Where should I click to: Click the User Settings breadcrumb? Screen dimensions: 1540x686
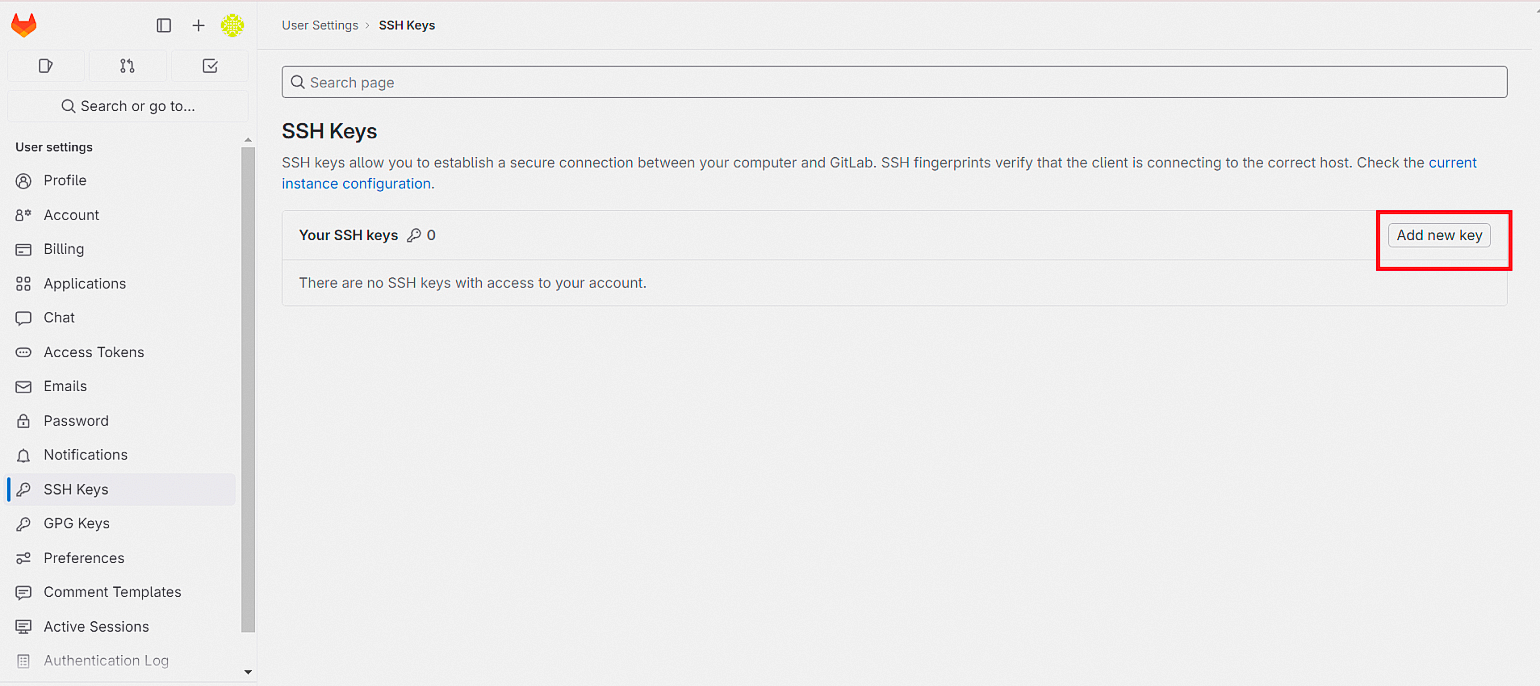(320, 25)
